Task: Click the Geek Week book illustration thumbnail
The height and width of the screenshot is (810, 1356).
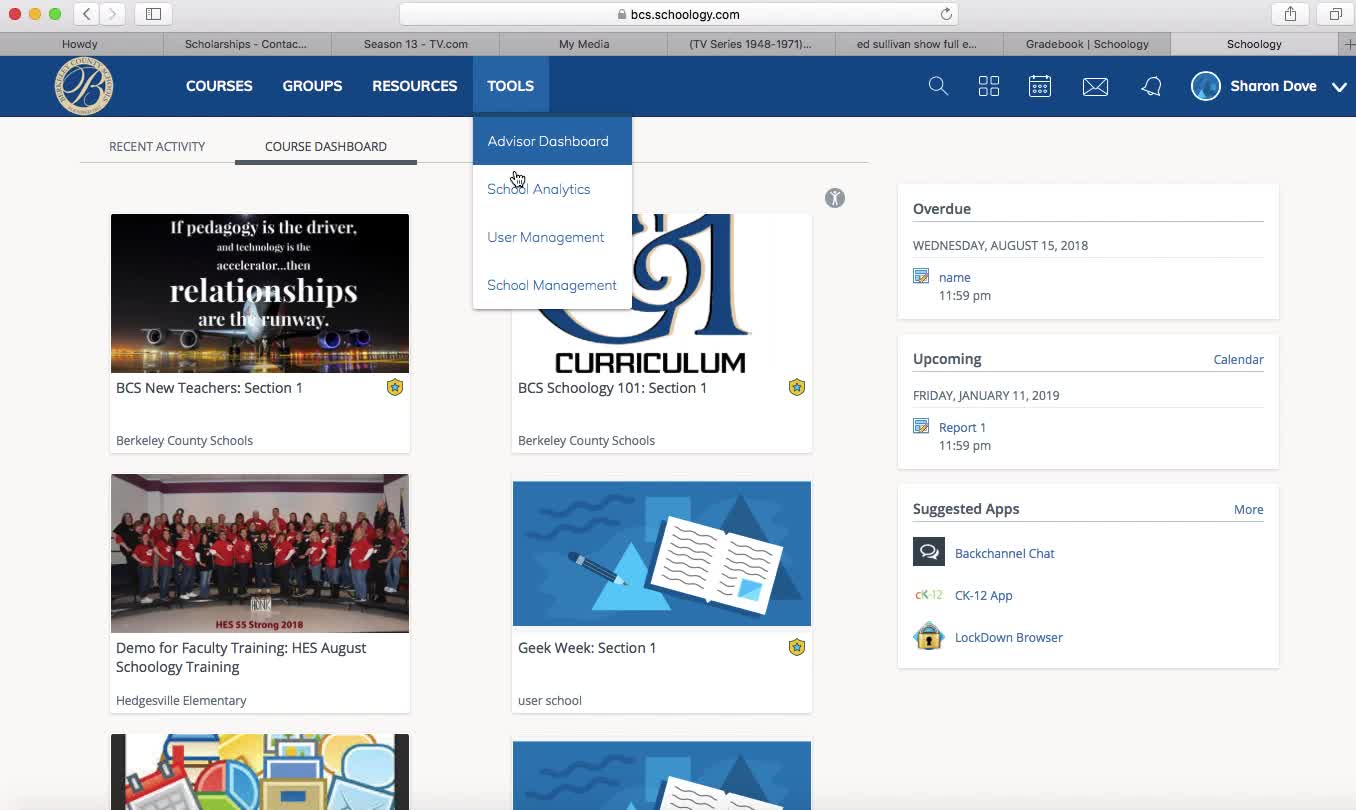Action: click(x=662, y=553)
